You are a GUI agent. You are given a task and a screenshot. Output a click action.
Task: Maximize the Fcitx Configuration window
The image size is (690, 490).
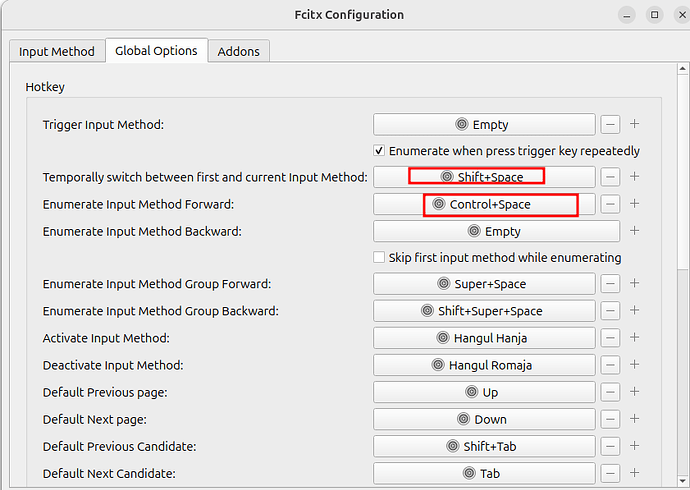tap(654, 15)
